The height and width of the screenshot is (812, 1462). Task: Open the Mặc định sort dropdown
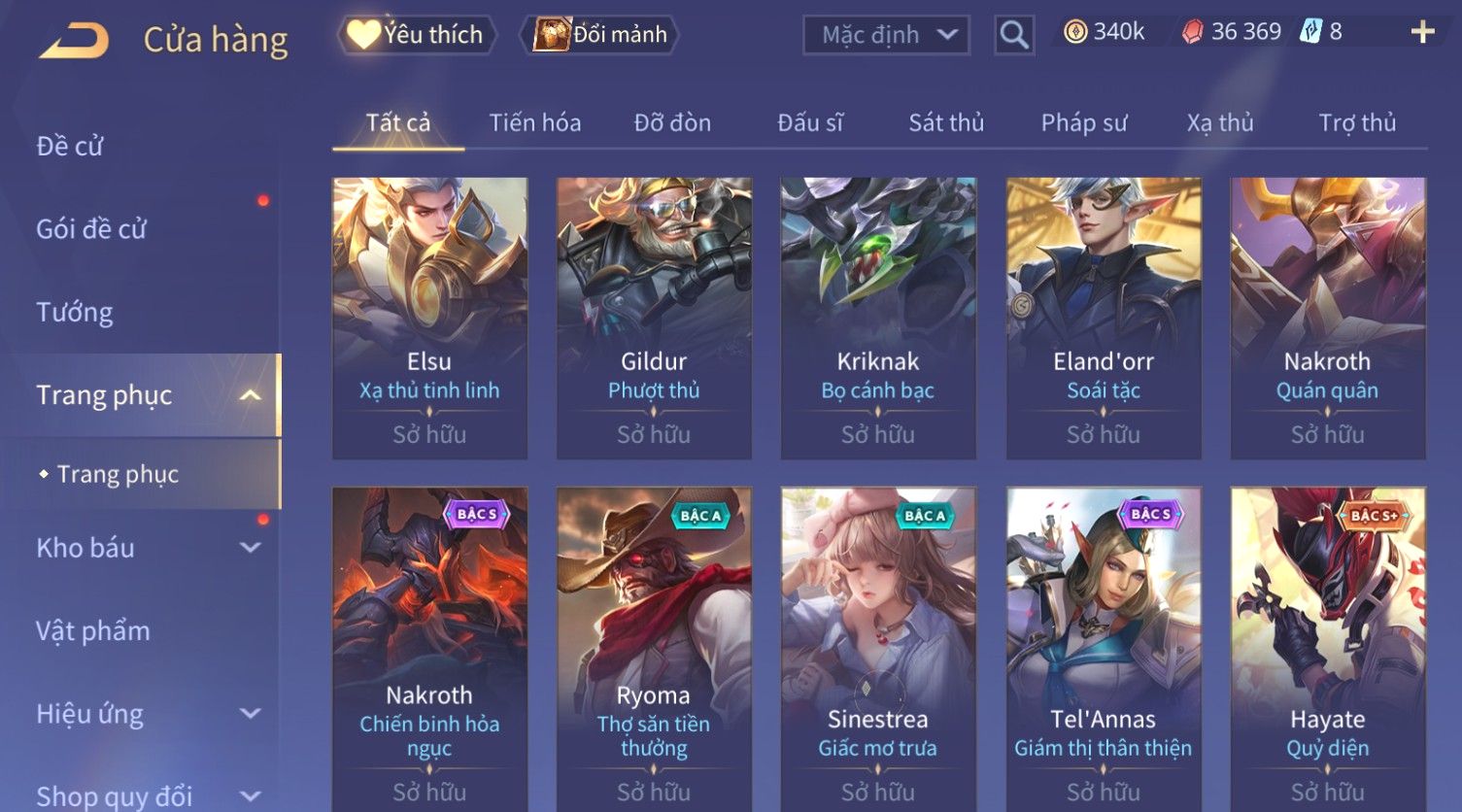tap(886, 35)
